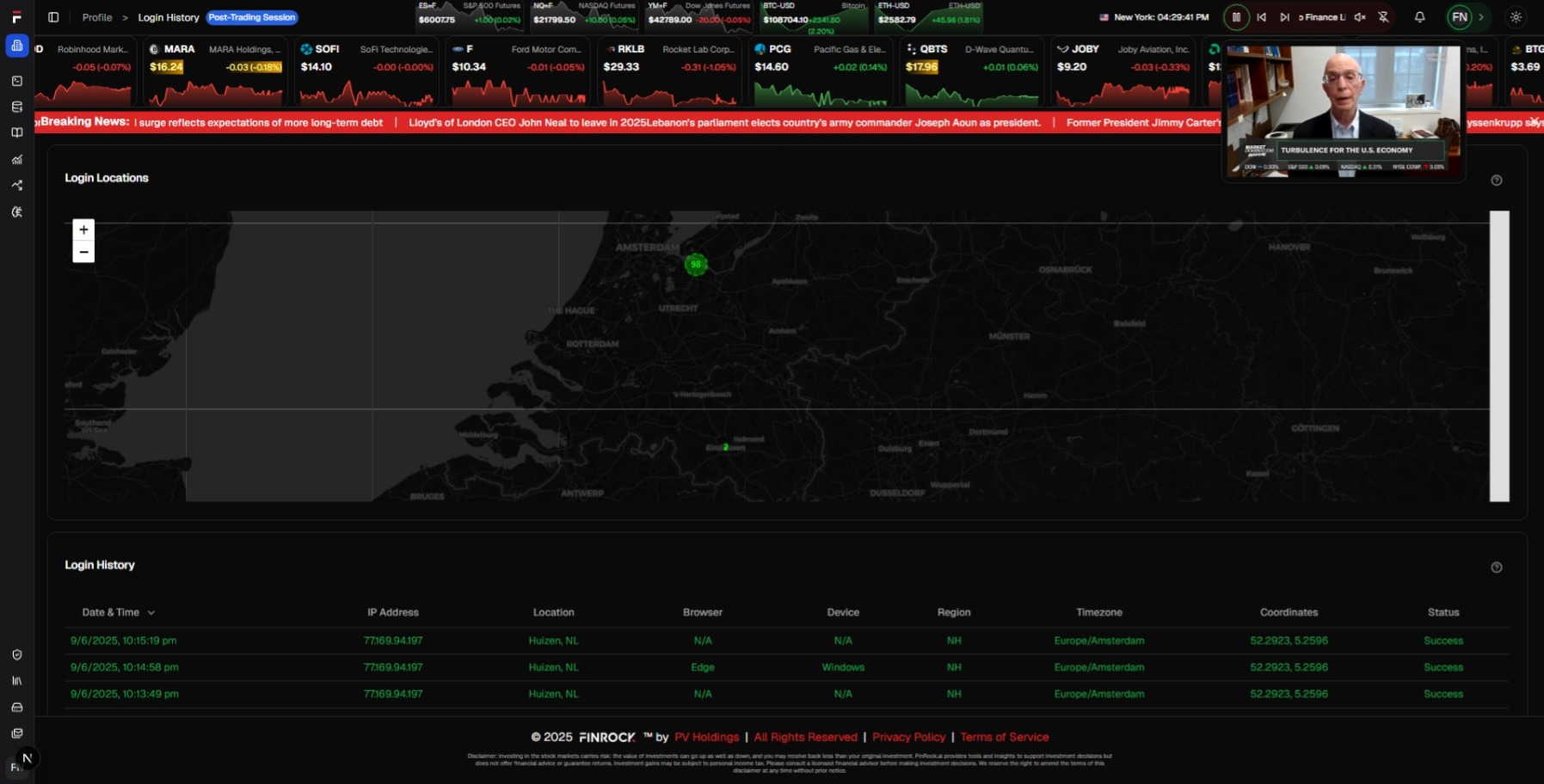Open the PCG stock ticker card

click(821, 71)
